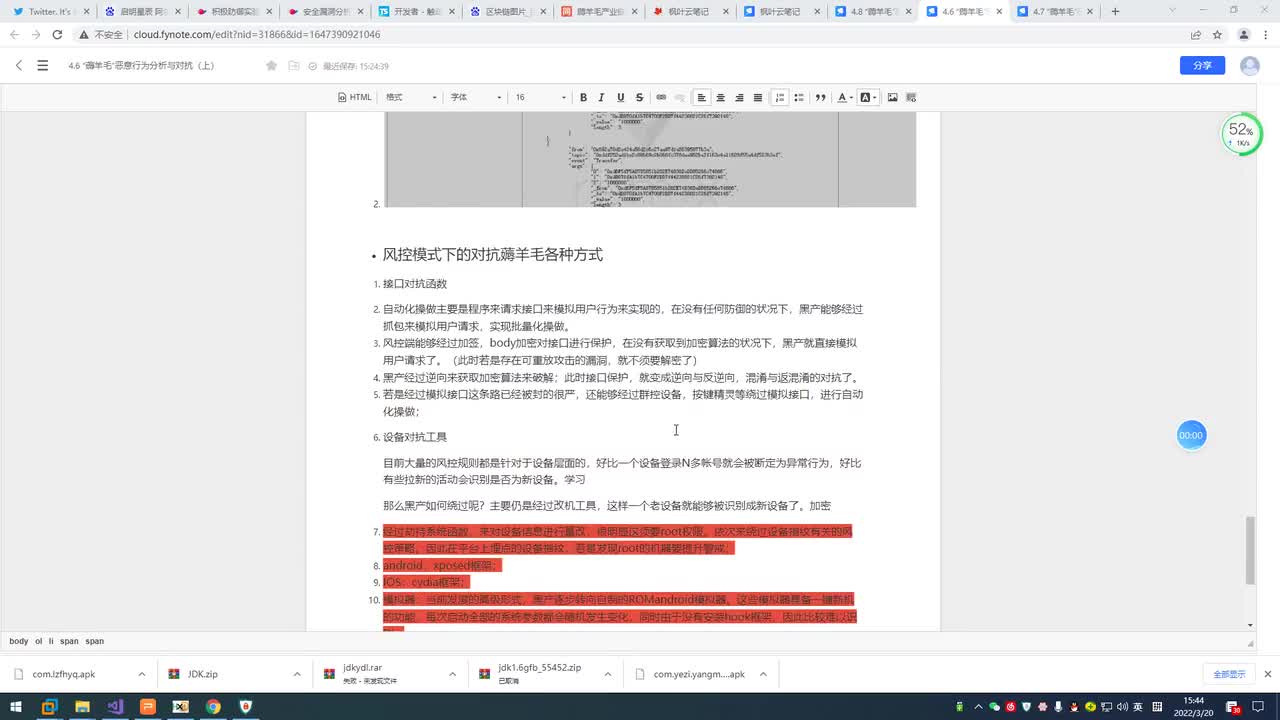The image size is (1280, 720).
Task: Align text left
Action: [x=702, y=97]
